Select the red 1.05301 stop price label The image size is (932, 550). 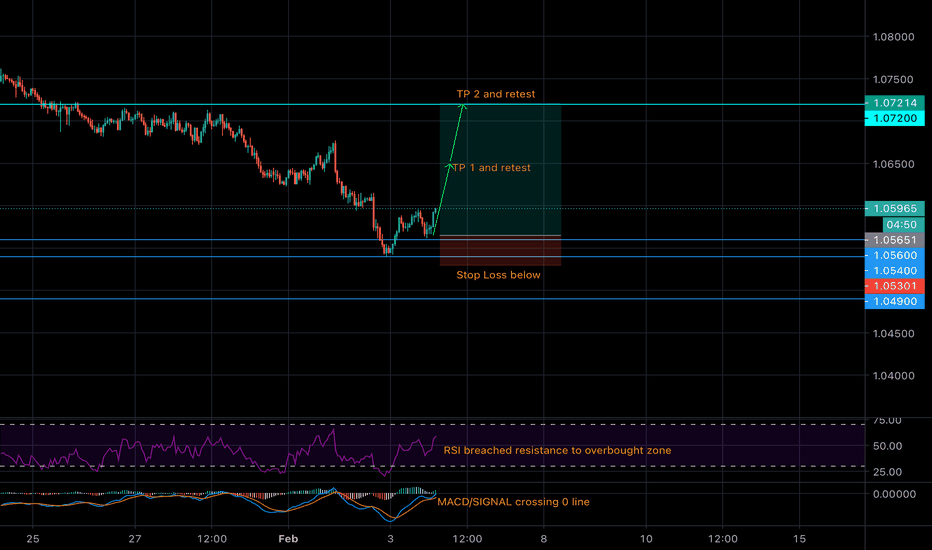[895, 286]
